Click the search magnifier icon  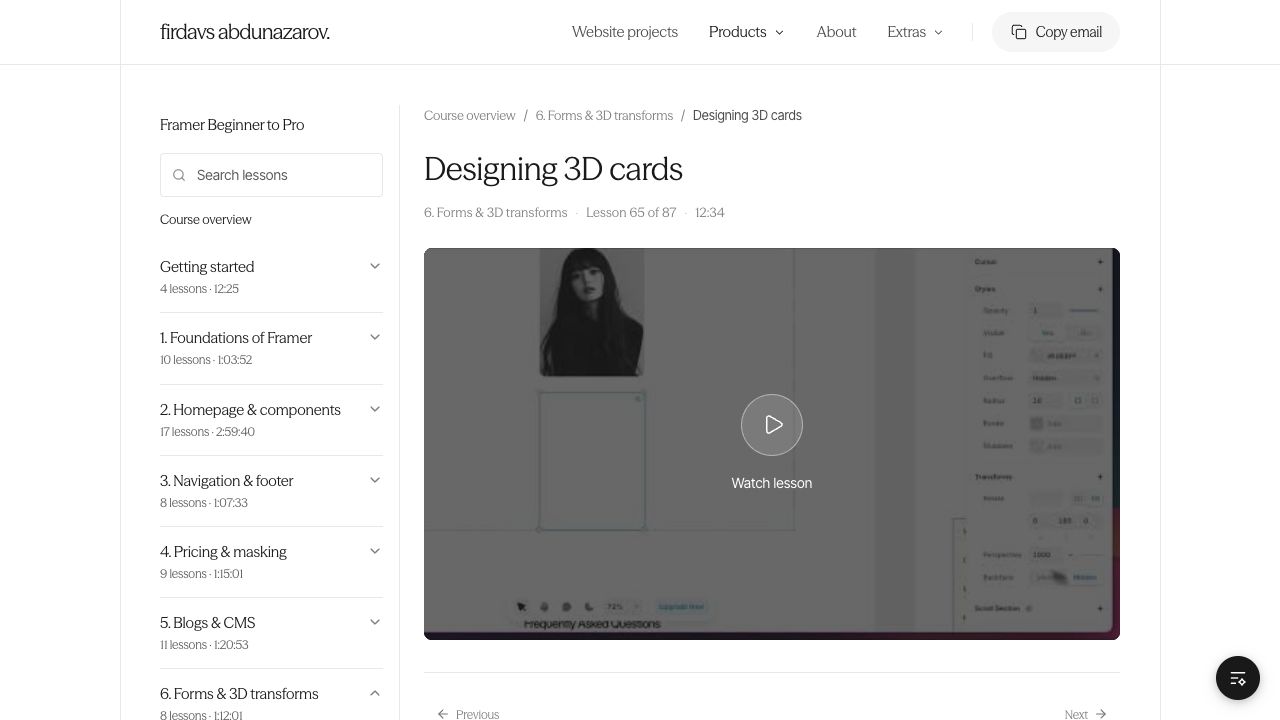coord(179,175)
